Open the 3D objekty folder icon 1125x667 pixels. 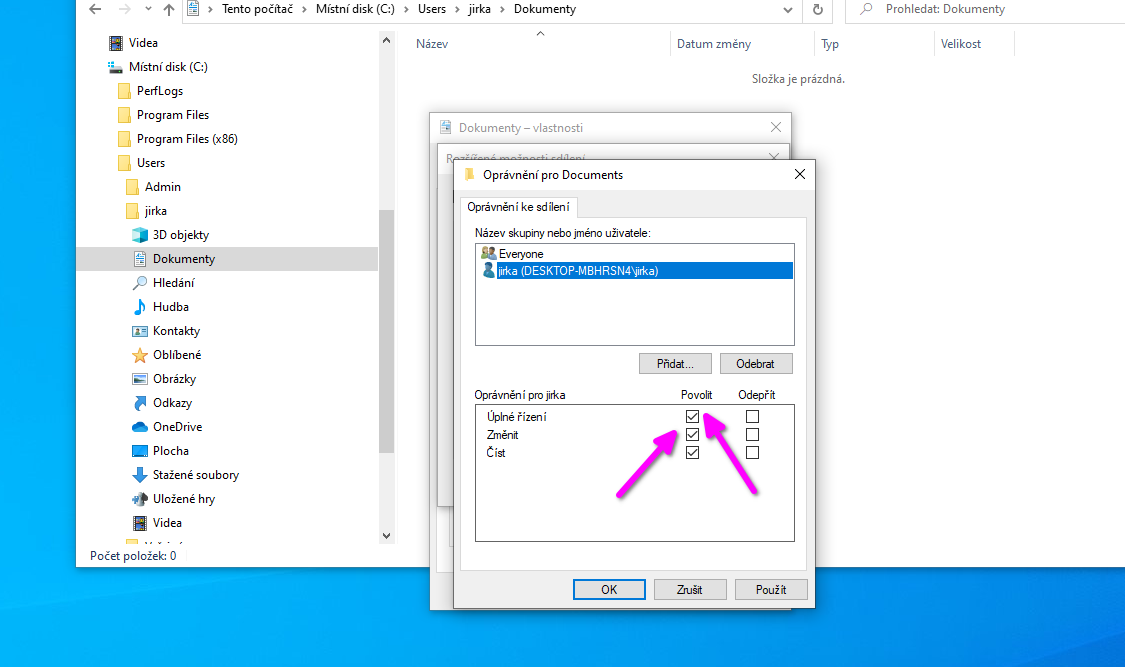click(x=138, y=234)
